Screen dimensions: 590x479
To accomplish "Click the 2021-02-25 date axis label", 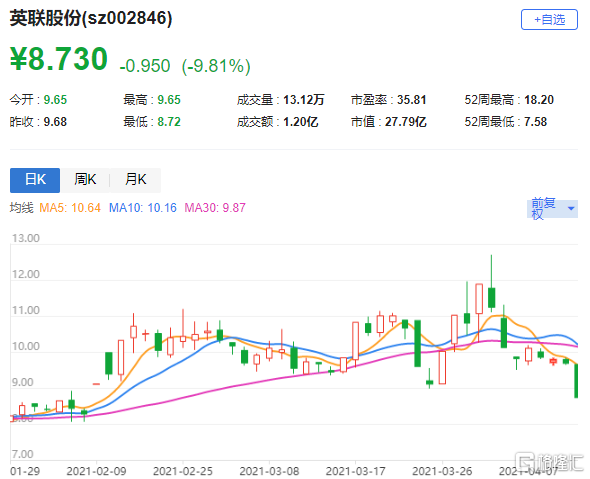I will [183, 471].
